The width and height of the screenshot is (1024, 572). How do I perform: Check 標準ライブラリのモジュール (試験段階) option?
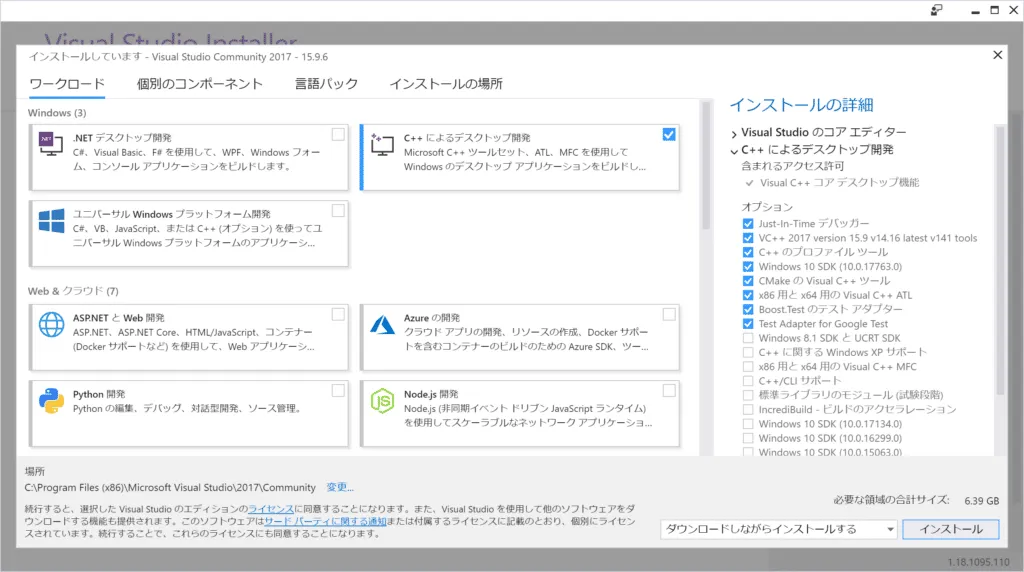pos(748,395)
